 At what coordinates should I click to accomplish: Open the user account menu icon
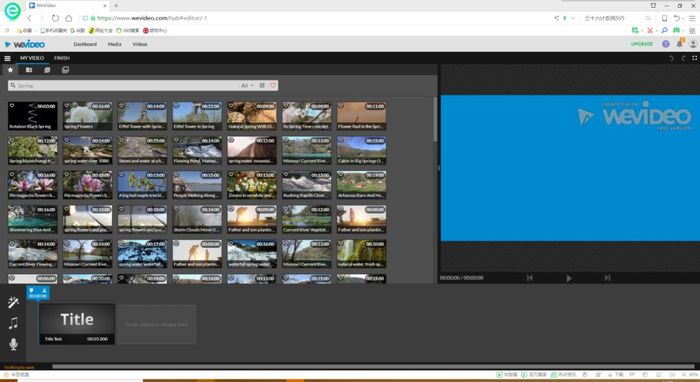click(x=693, y=44)
